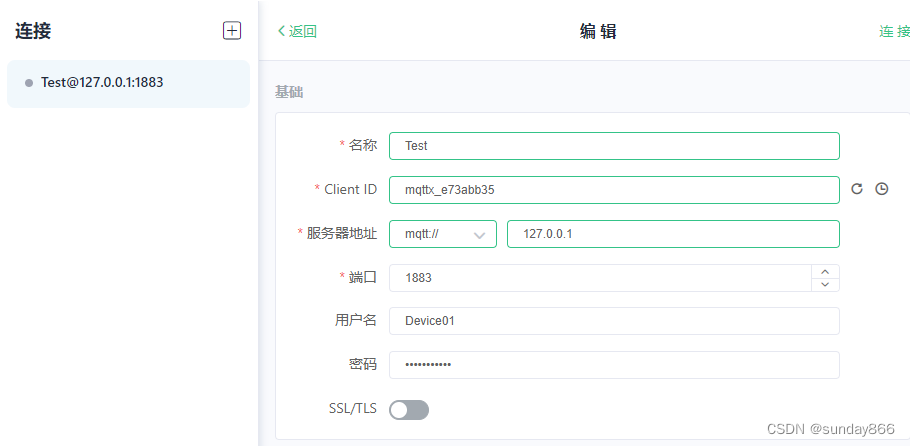Focus the 密码 password field
910x446 pixels.
click(x=614, y=365)
